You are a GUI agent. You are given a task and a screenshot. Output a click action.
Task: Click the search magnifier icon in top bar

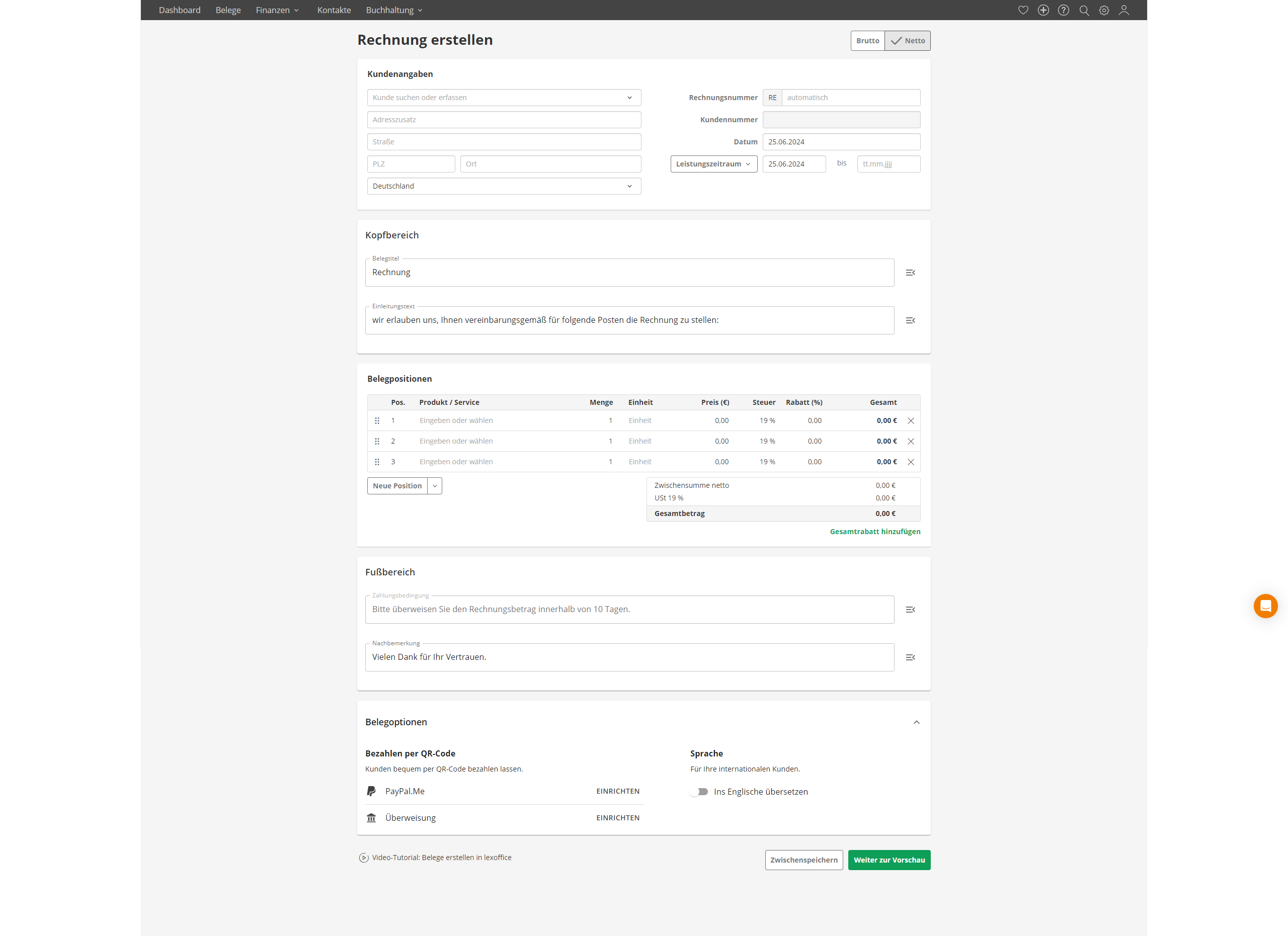pyautogui.click(x=1084, y=10)
